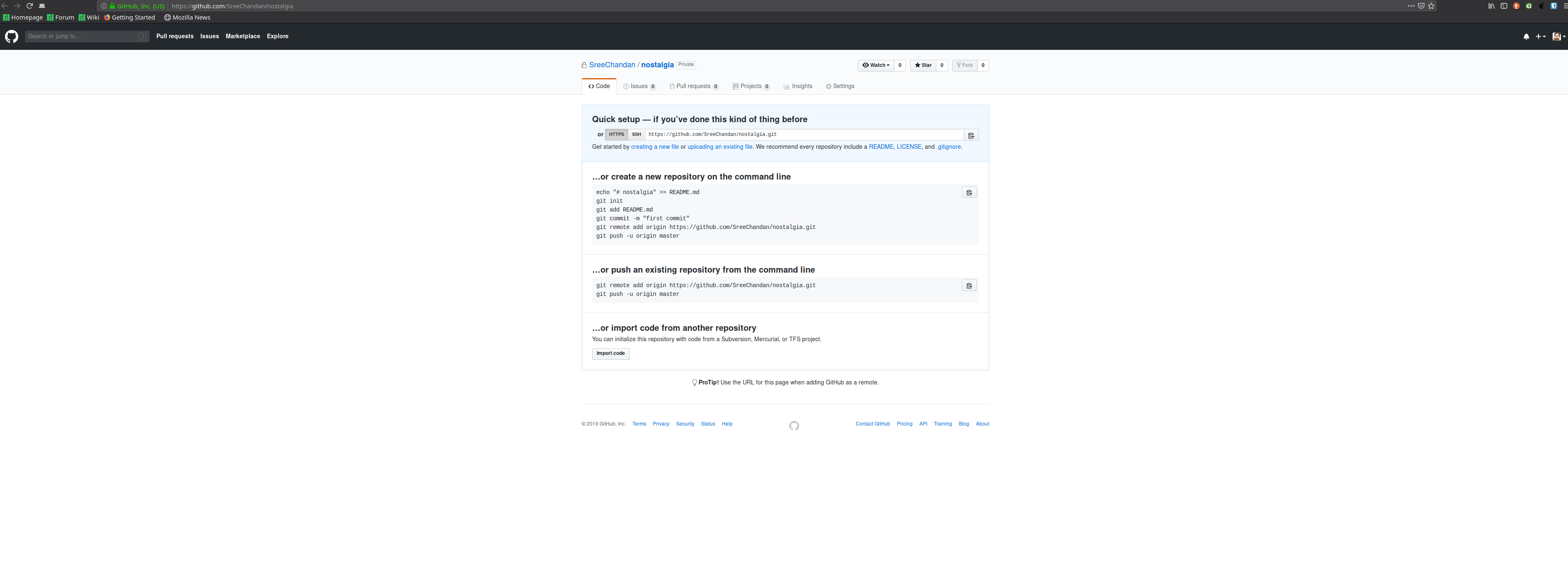Reload the current page

[x=29, y=6]
